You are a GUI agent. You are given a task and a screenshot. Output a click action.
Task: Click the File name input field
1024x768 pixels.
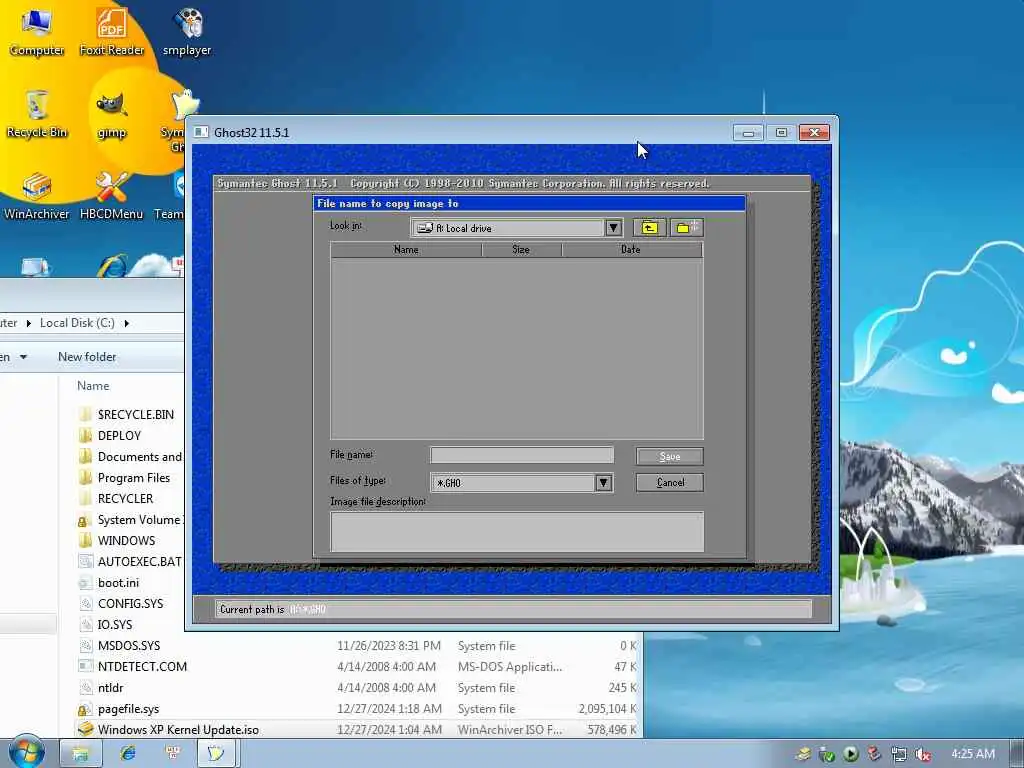pos(522,455)
